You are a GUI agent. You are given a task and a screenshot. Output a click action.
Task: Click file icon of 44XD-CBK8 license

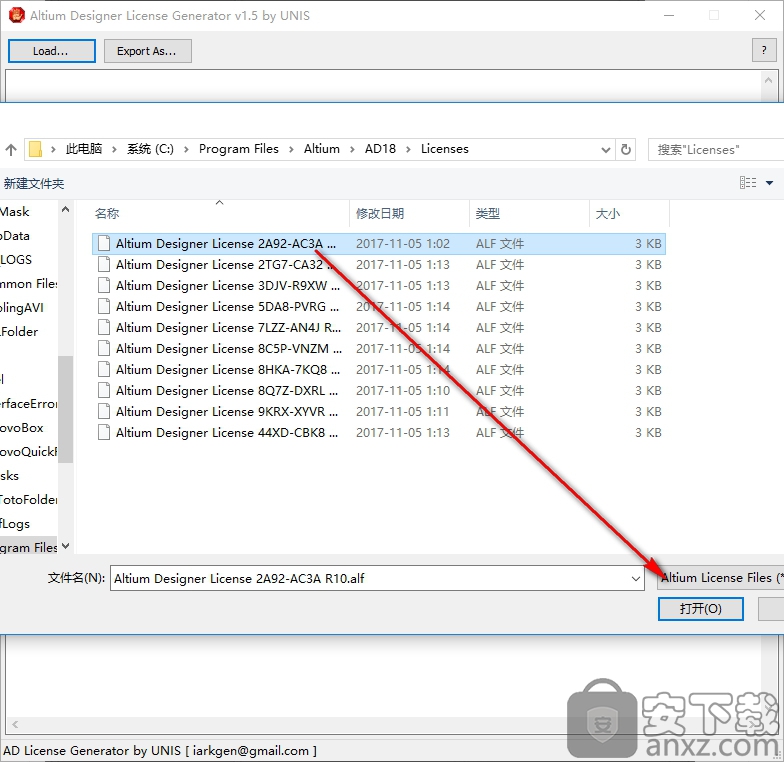pyautogui.click(x=104, y=432)
